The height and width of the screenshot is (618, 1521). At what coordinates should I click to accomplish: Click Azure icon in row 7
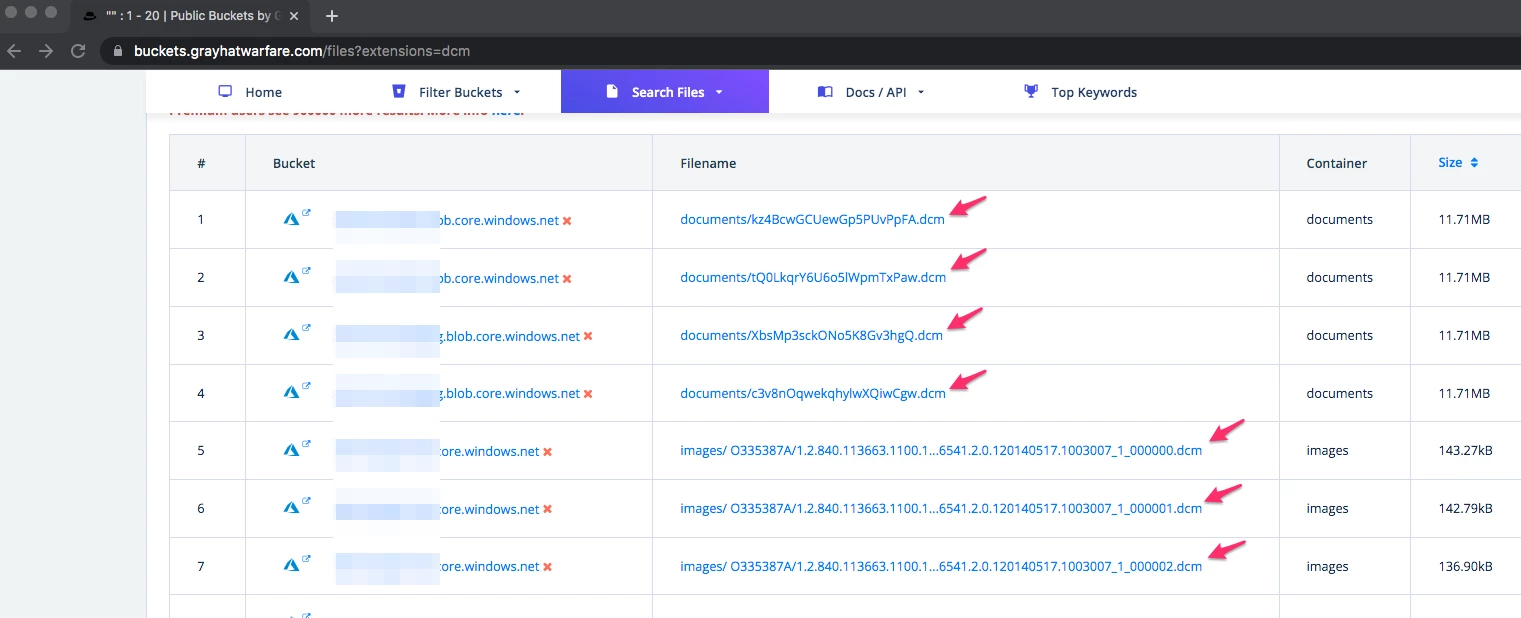coord(291,566)
